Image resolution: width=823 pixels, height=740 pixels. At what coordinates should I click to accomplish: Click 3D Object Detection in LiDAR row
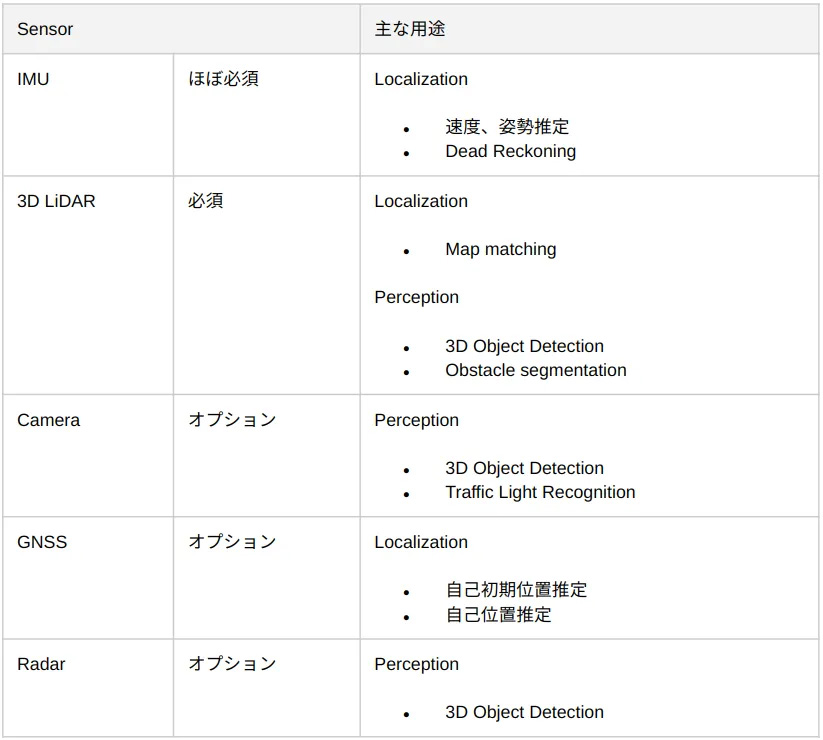524,346
